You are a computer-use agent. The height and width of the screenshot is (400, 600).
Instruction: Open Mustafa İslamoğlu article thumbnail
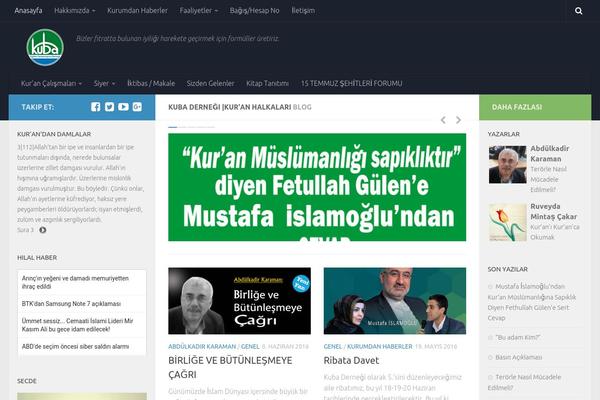[x=395, y=301]
